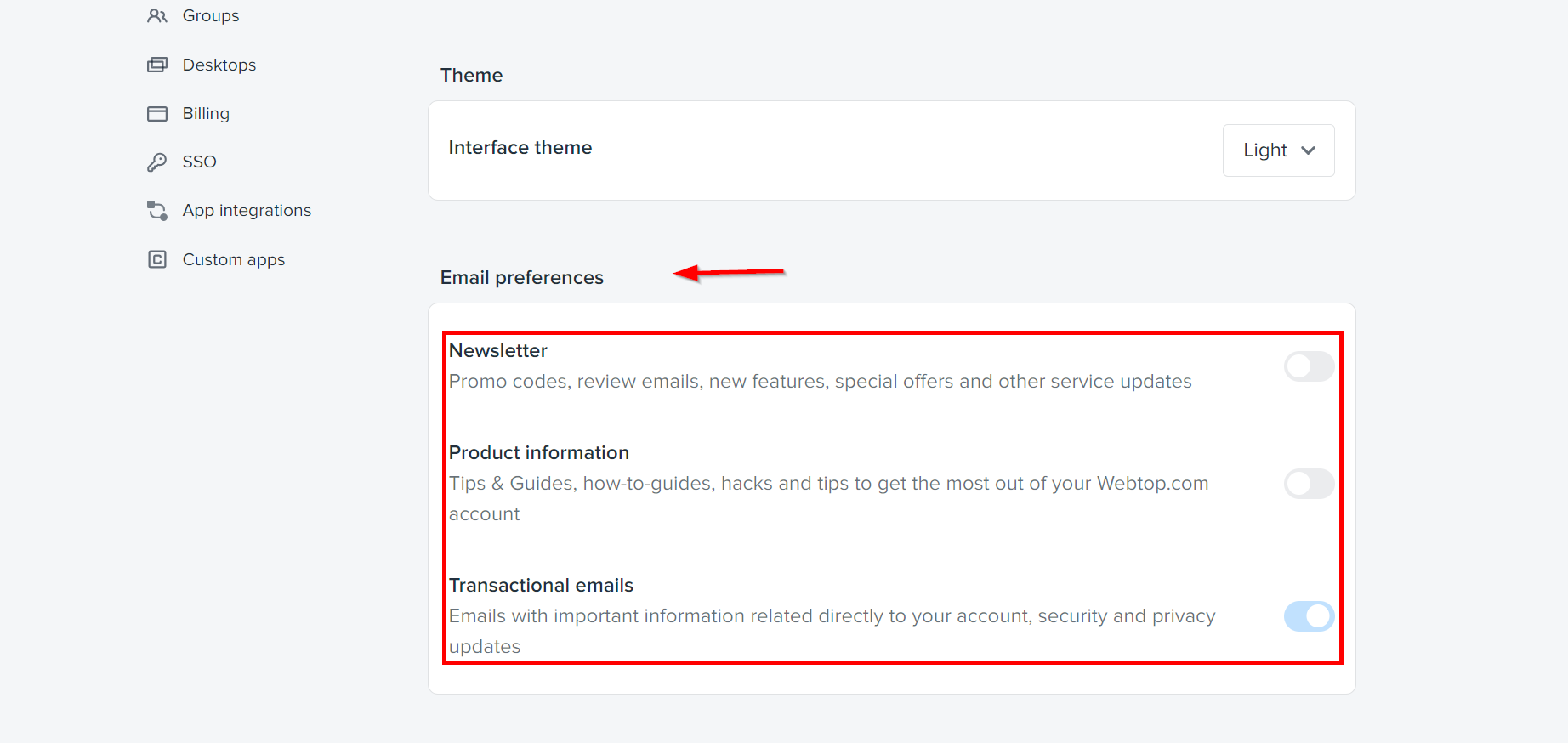Navigate to App integrations
1568x743 pixels.
tap(246, 209)
